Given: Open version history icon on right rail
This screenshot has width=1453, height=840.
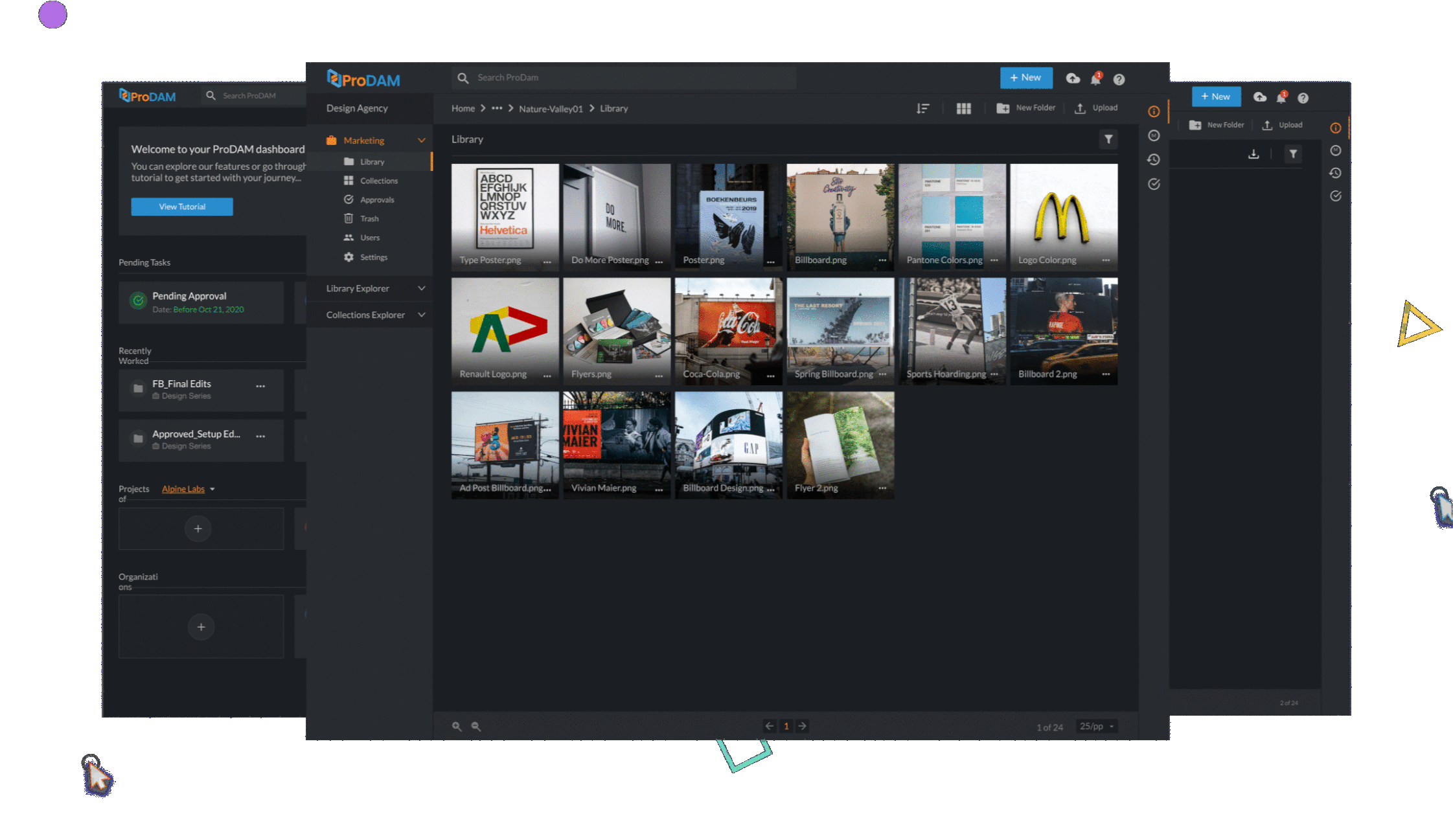Looking at the screenshot, I should pyautogui.click(x=1154, y=160).
